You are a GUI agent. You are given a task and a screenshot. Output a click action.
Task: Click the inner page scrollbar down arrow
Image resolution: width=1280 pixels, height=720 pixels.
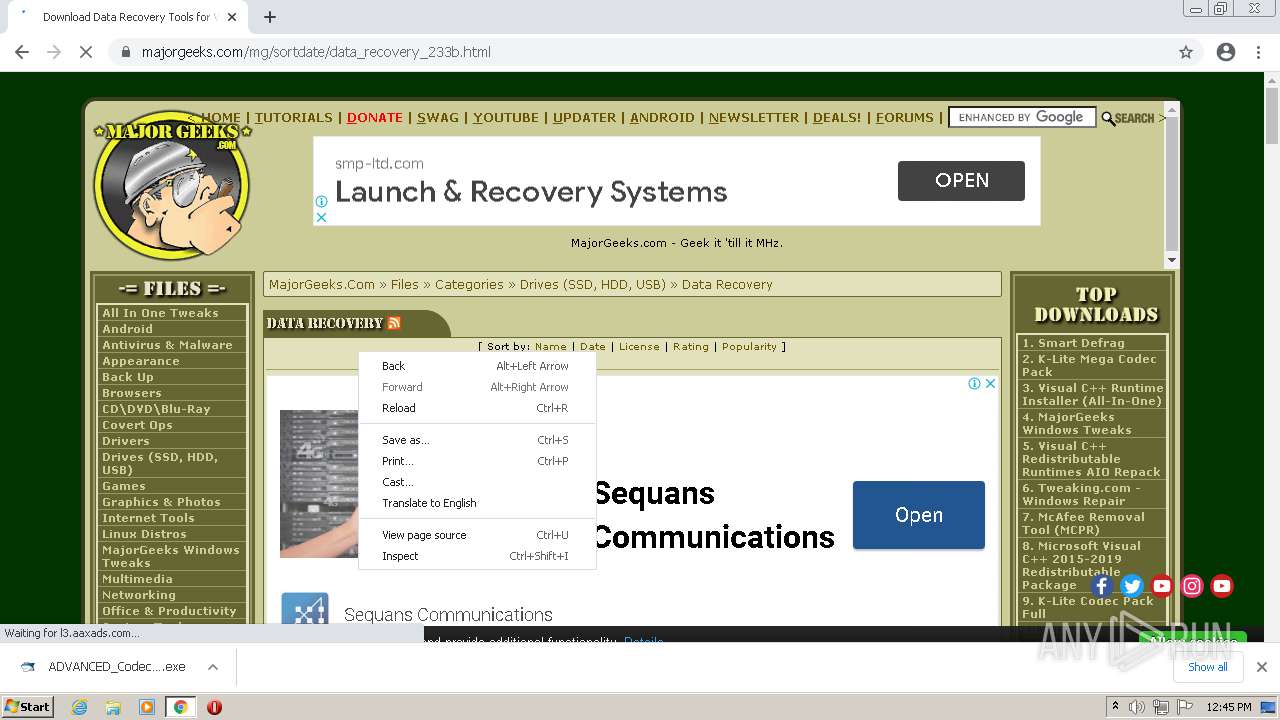(x=1172, y=260)
